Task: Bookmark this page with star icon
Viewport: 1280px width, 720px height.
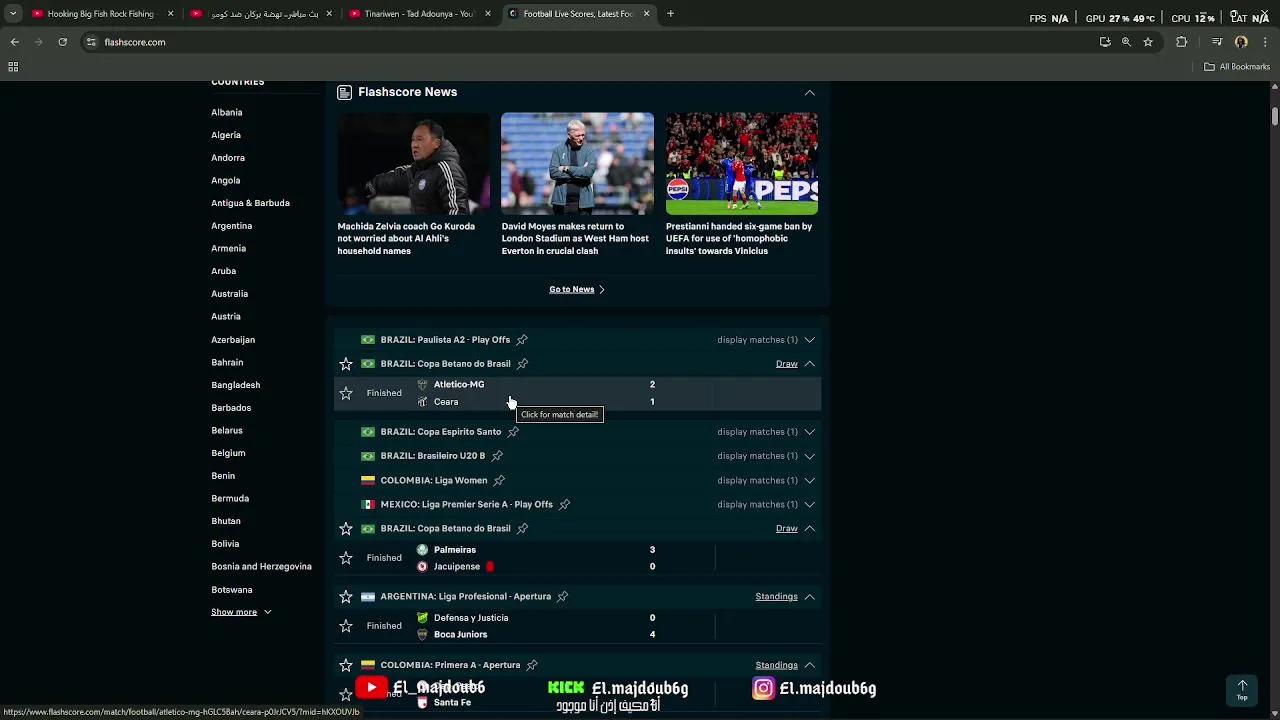Action: pos(1148,42)
